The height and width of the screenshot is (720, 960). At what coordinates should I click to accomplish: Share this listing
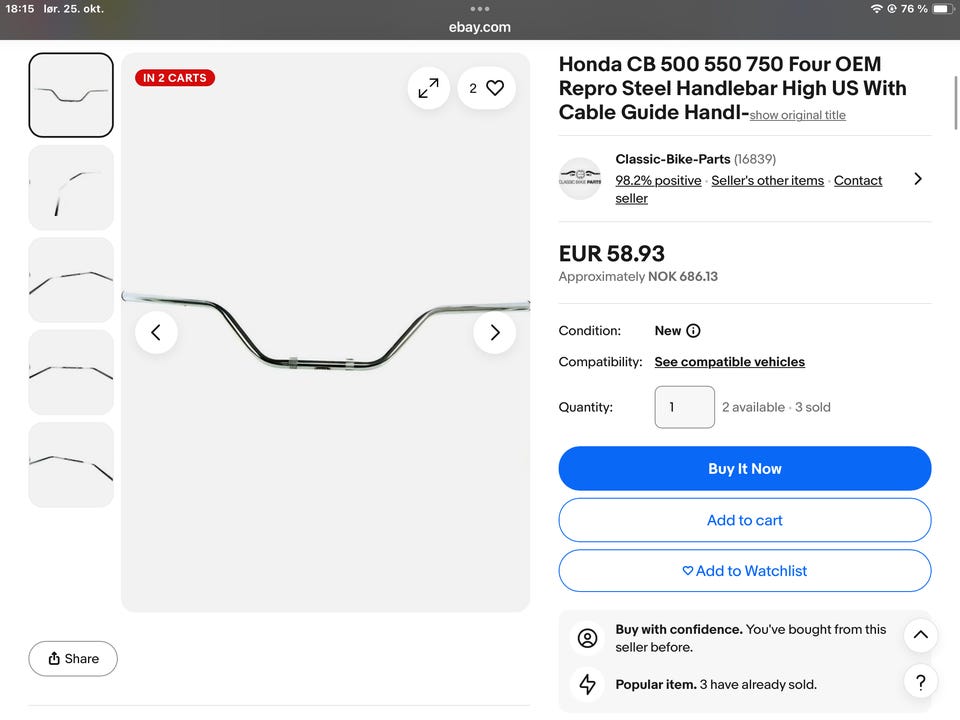click(x=73, y=659)
